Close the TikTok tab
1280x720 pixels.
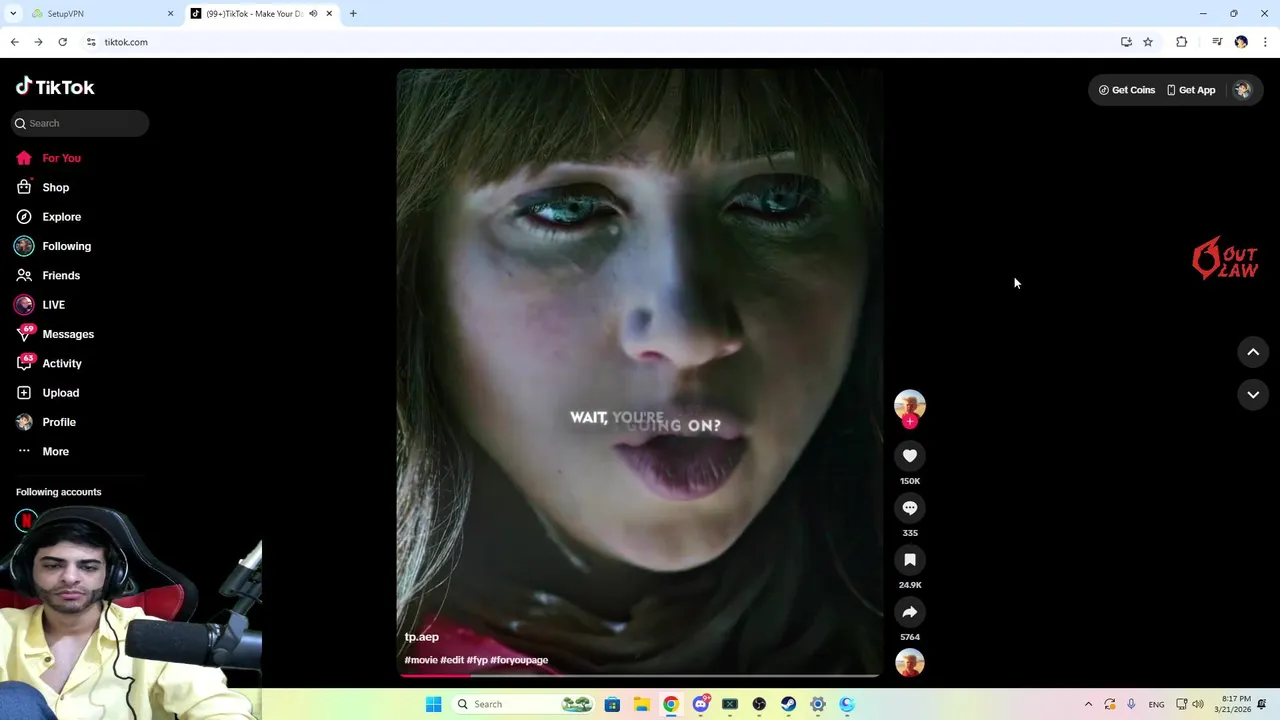tap(329, 14)
